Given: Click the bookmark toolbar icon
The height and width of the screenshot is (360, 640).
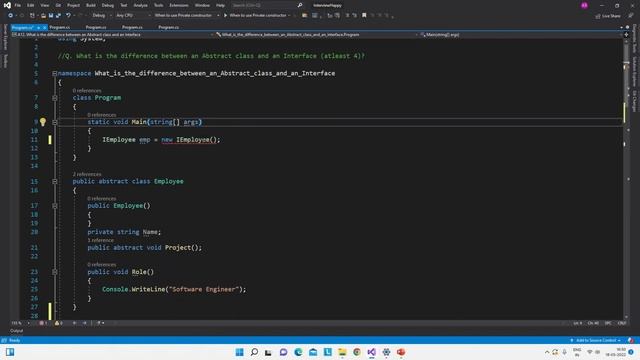Looking at the screenshot, I should (364, 16).
